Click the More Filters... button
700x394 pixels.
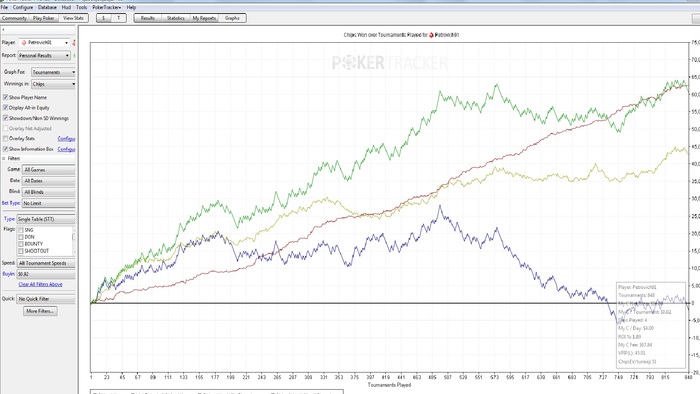(40, 311)
